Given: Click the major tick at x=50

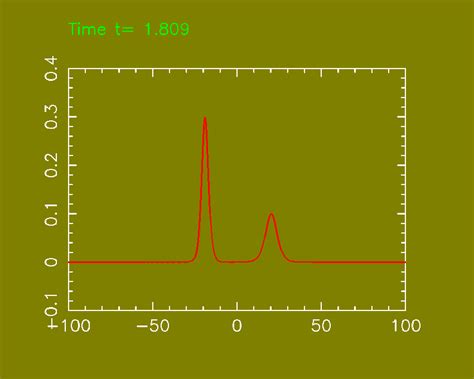Looking at the screenshot, I should [x=321, y=306].
